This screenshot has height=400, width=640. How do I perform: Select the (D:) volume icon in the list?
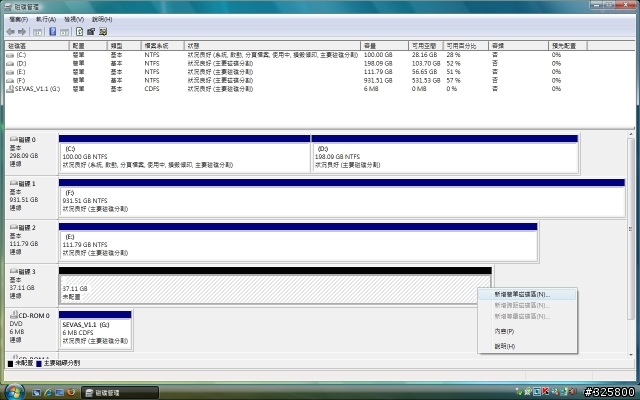[x=10, y=64]
